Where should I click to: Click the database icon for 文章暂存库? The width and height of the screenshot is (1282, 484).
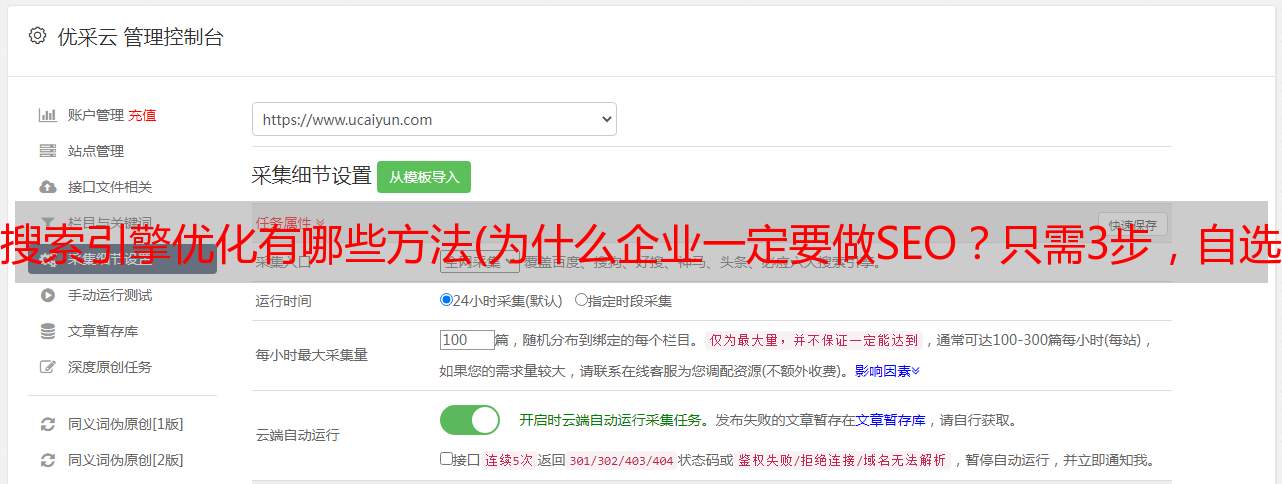pyautogui.click(x=47, y=331)
